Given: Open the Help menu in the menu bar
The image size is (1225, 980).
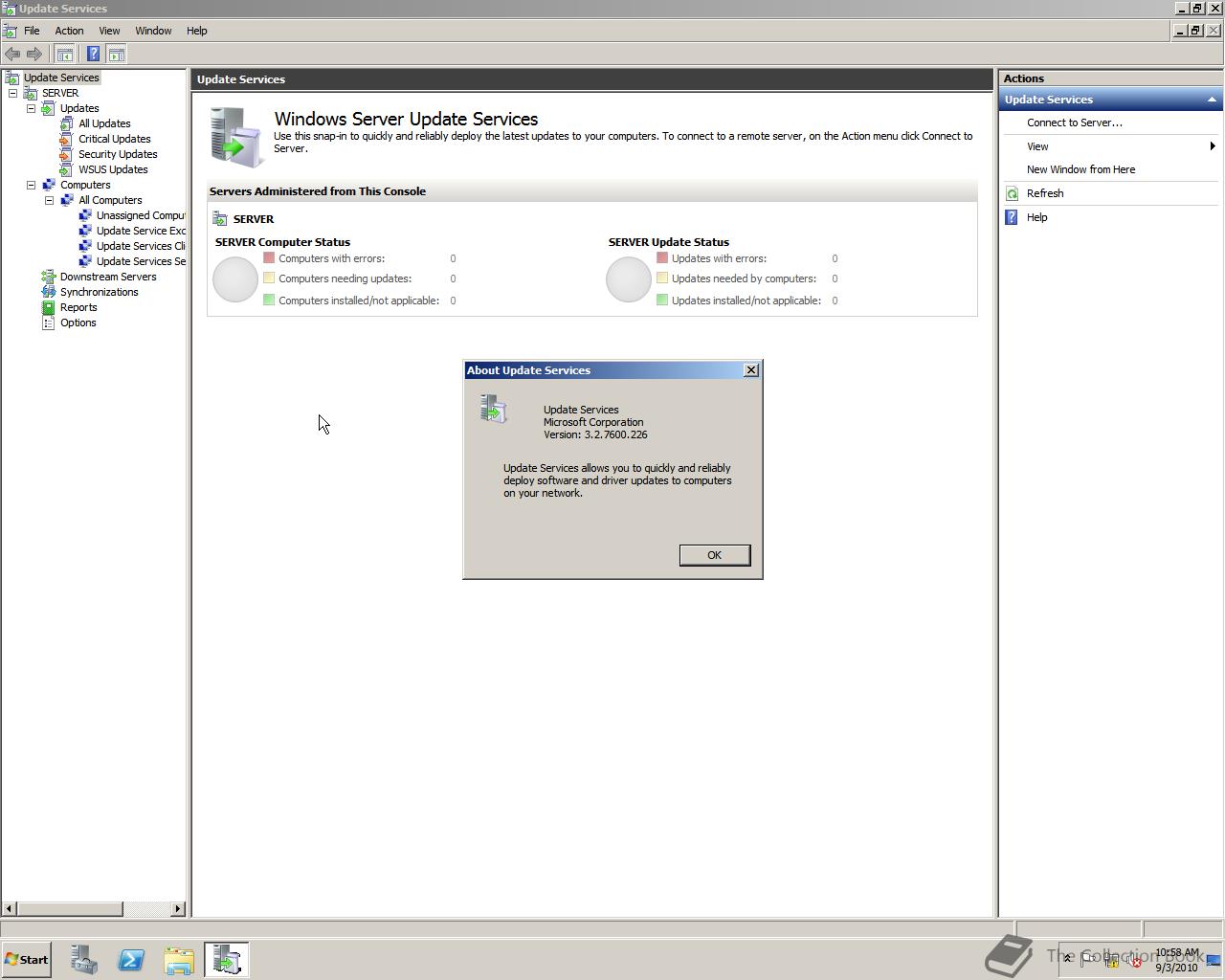Looking at the screenshot, I should tap(196, 31).
